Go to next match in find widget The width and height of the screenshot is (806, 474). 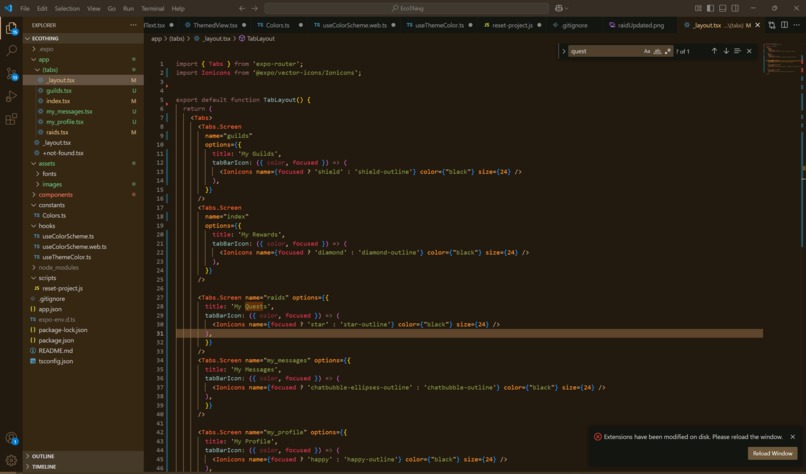[726, 51]
